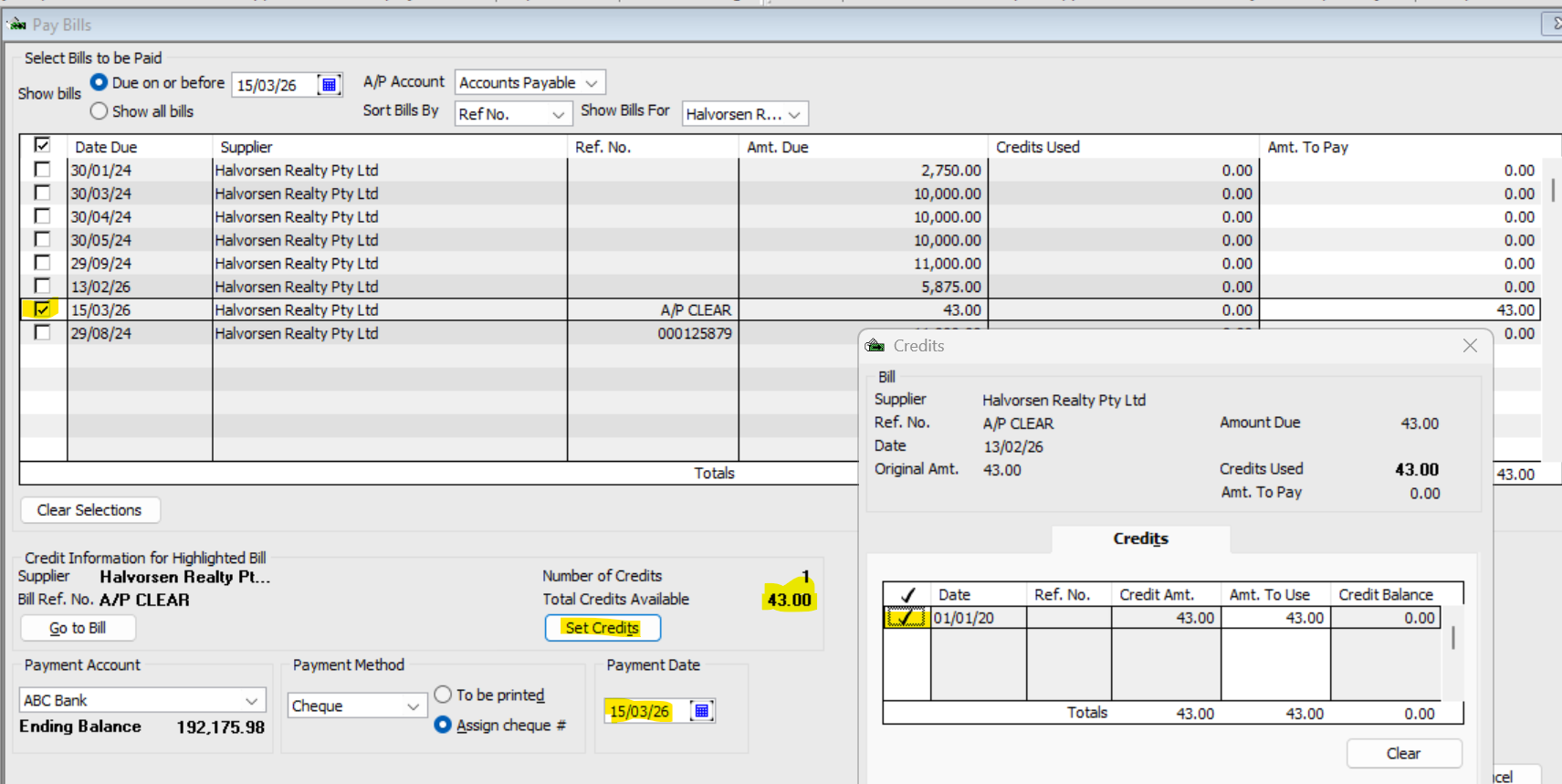Select the Show all bills option
Image resolution: width=1562 pixels, height=784 pixels.
point(100,111)
